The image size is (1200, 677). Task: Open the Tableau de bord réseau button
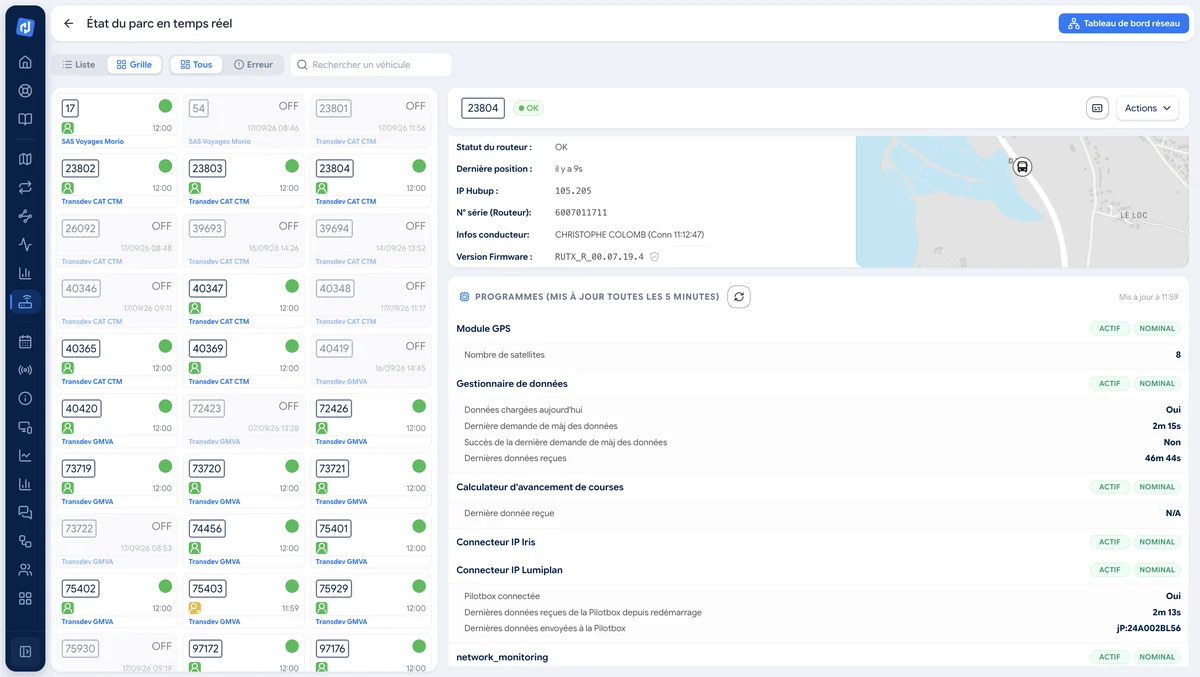coord(1124,23)
